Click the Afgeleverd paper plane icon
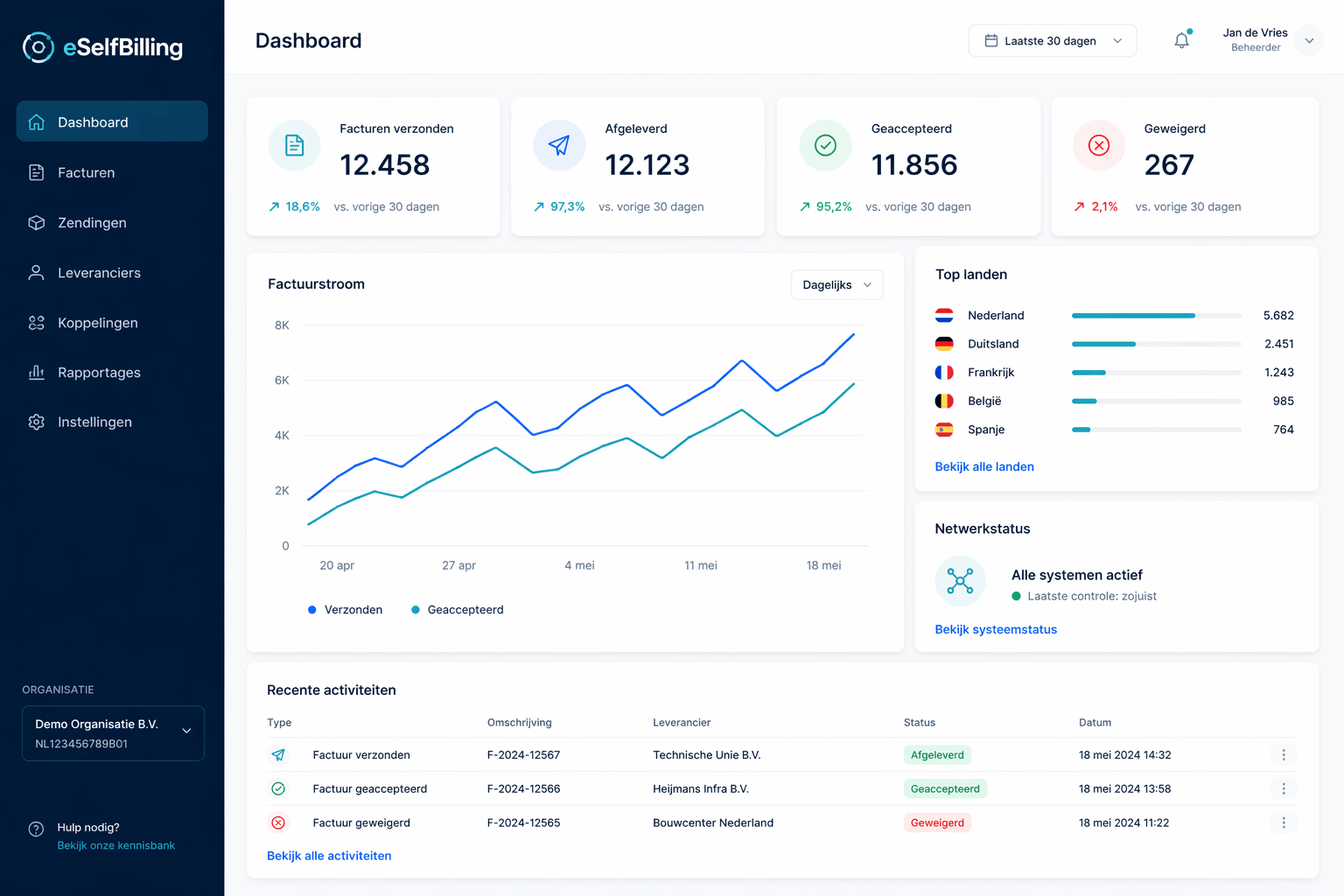This screenshot has height=896, width=1344. coord(559,145)
